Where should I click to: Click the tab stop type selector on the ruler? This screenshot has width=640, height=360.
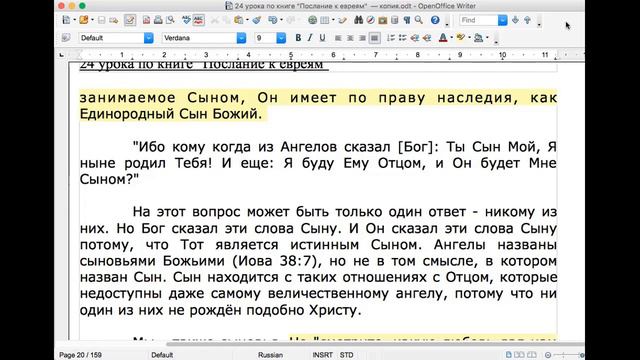tap(62, 55)
